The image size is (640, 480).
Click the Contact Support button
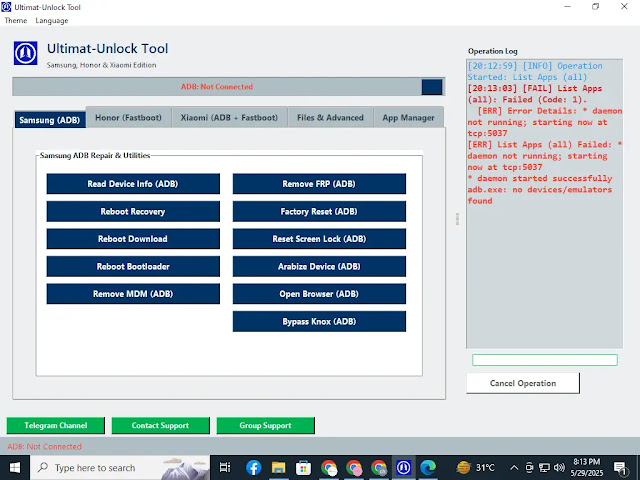(160, 425)
